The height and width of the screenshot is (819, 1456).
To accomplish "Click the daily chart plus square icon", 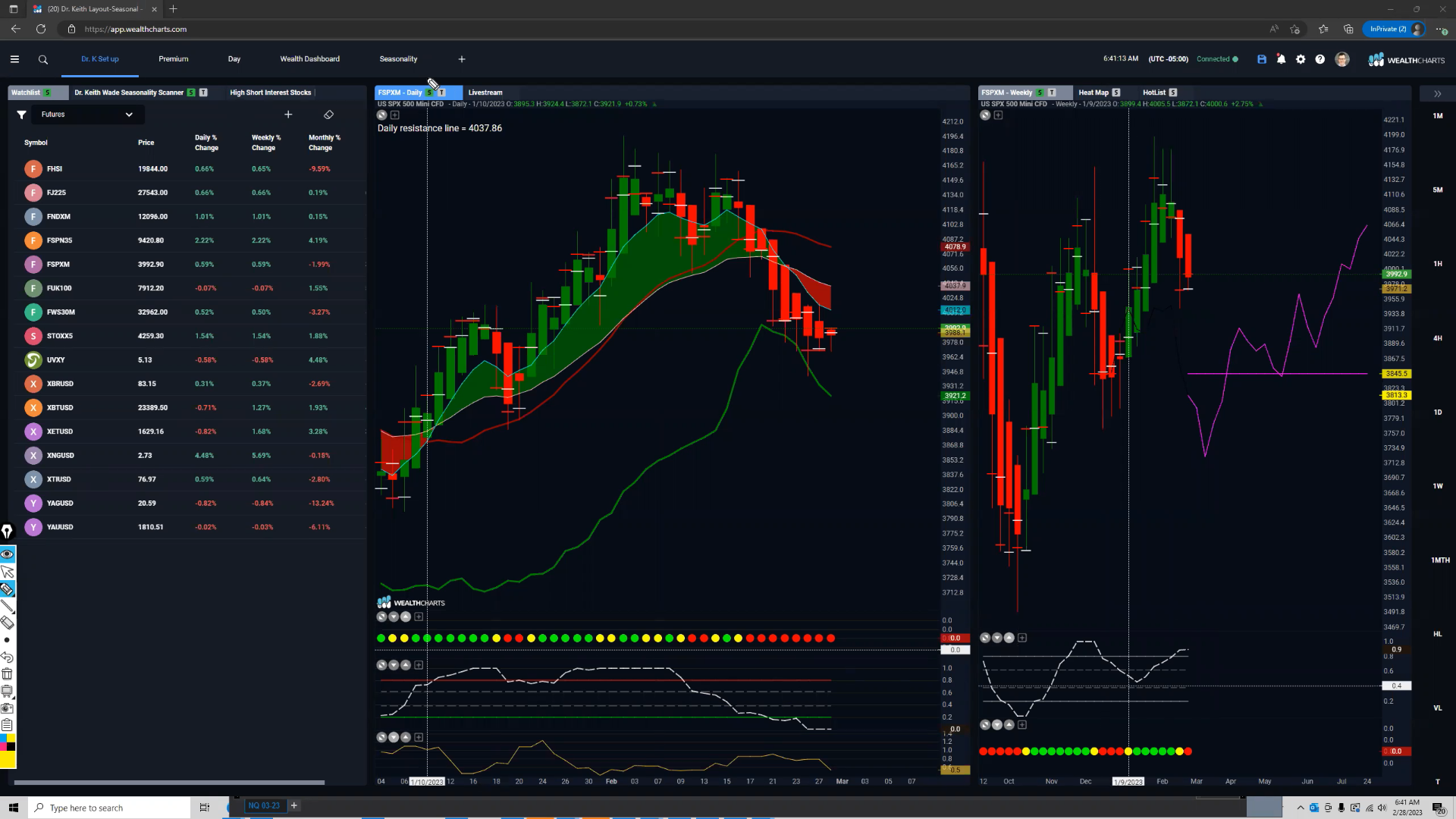I will click(x=395, y=115).
